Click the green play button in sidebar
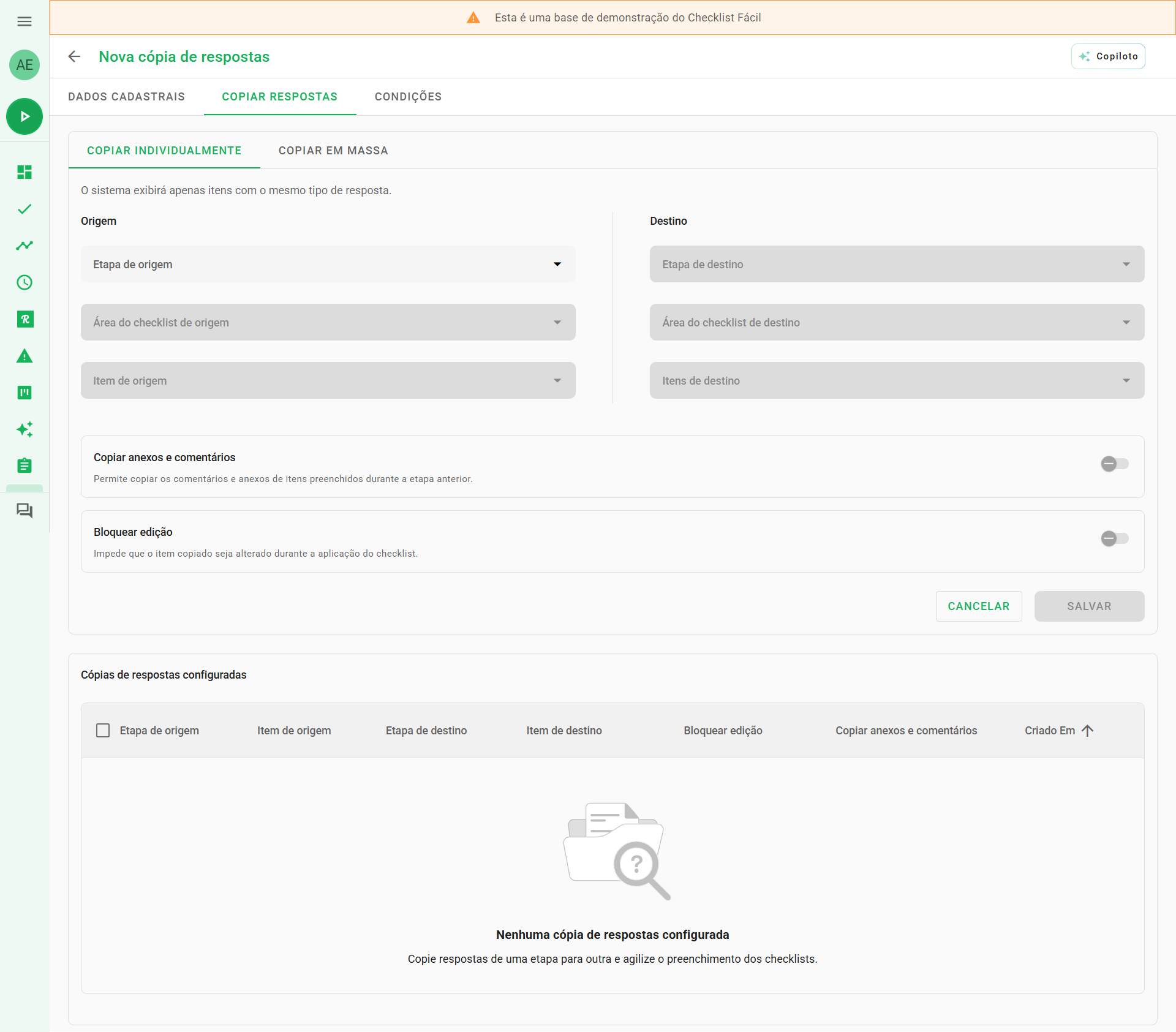 [24, 116]
